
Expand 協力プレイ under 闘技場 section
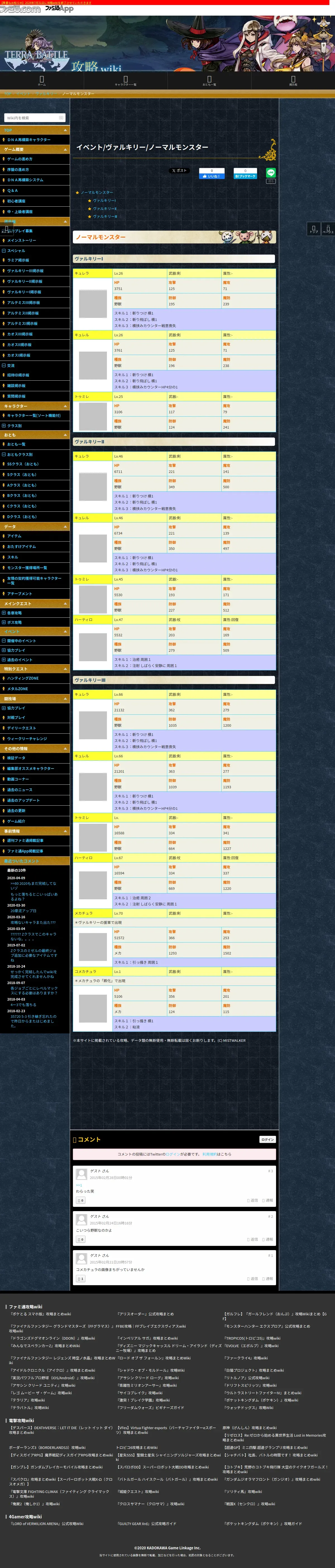point(3,708)
